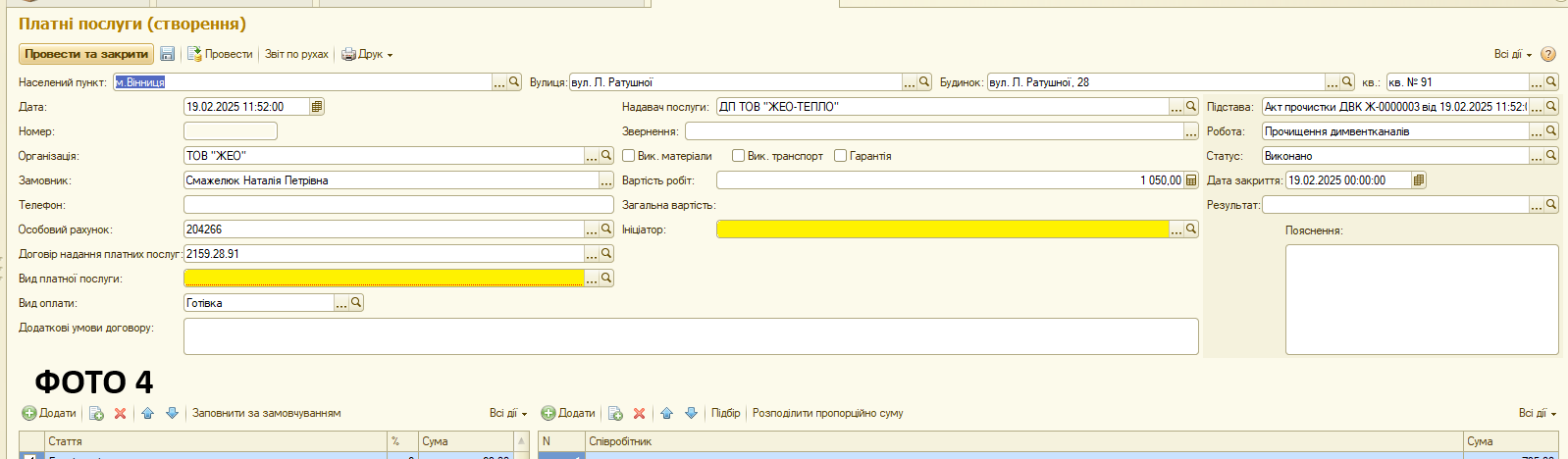Image resolution: width=1568 pixels, height=459 pixels.
Task: Open Всі дії menu at top right
Action: click(x=1512, y=54)
